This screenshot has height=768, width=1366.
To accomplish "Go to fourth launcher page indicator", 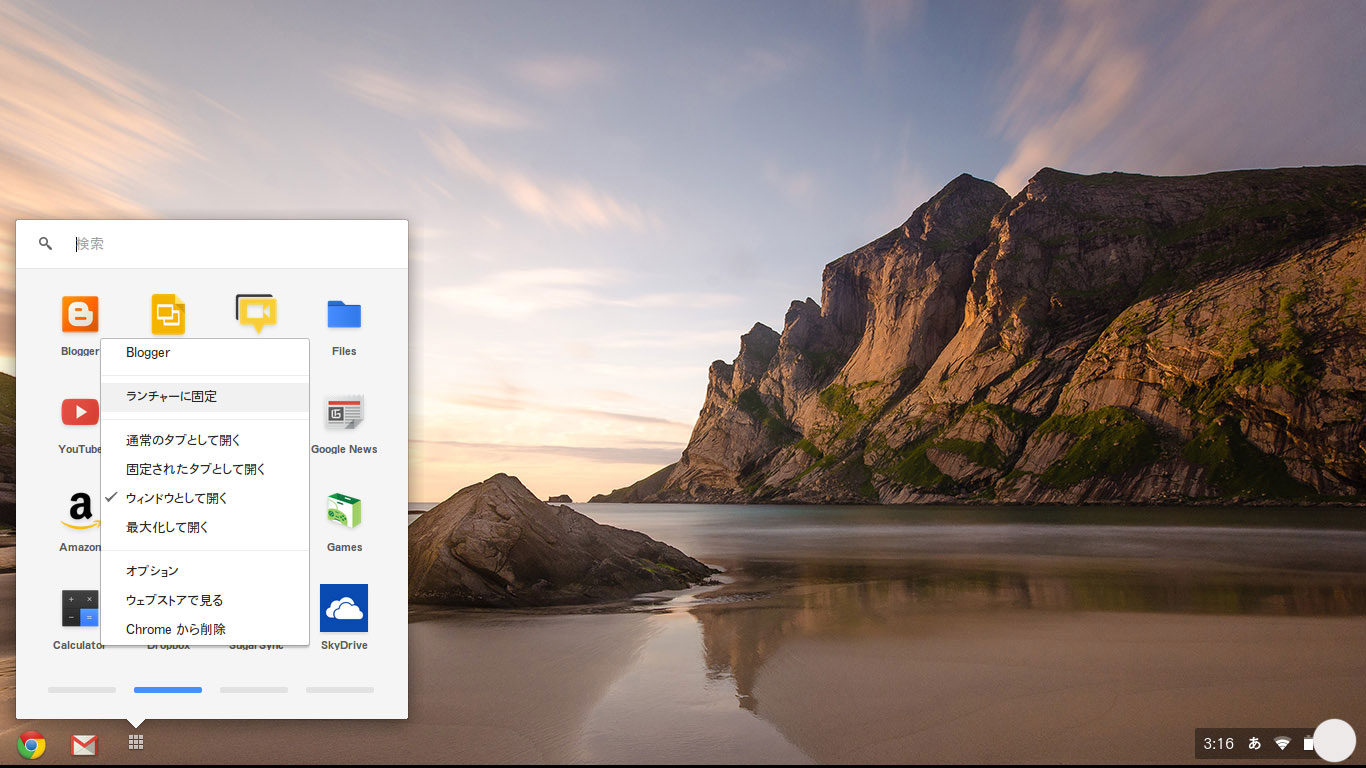I will click(x=340, y=690).
